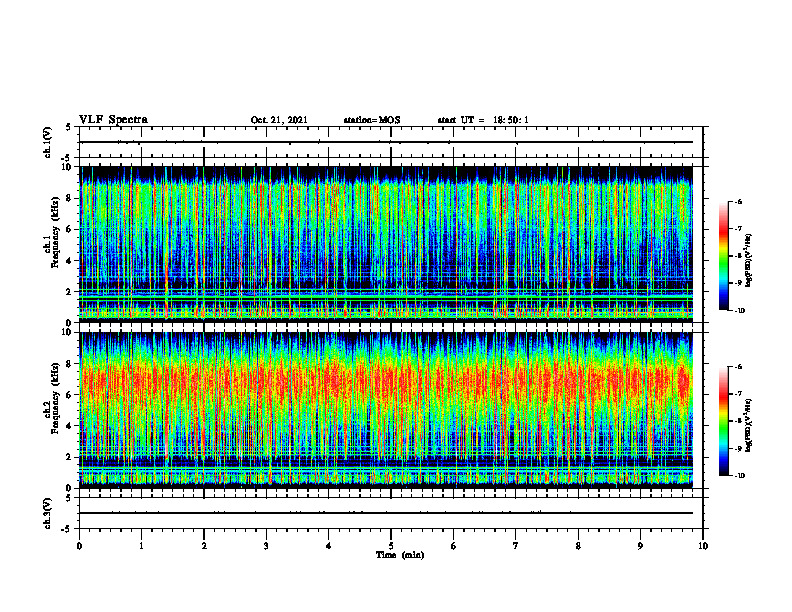The image size is (792, 612).
Task: Click the ch.1 spectrogram color bar
Action: pyautogui.click(x=723, y=256)
